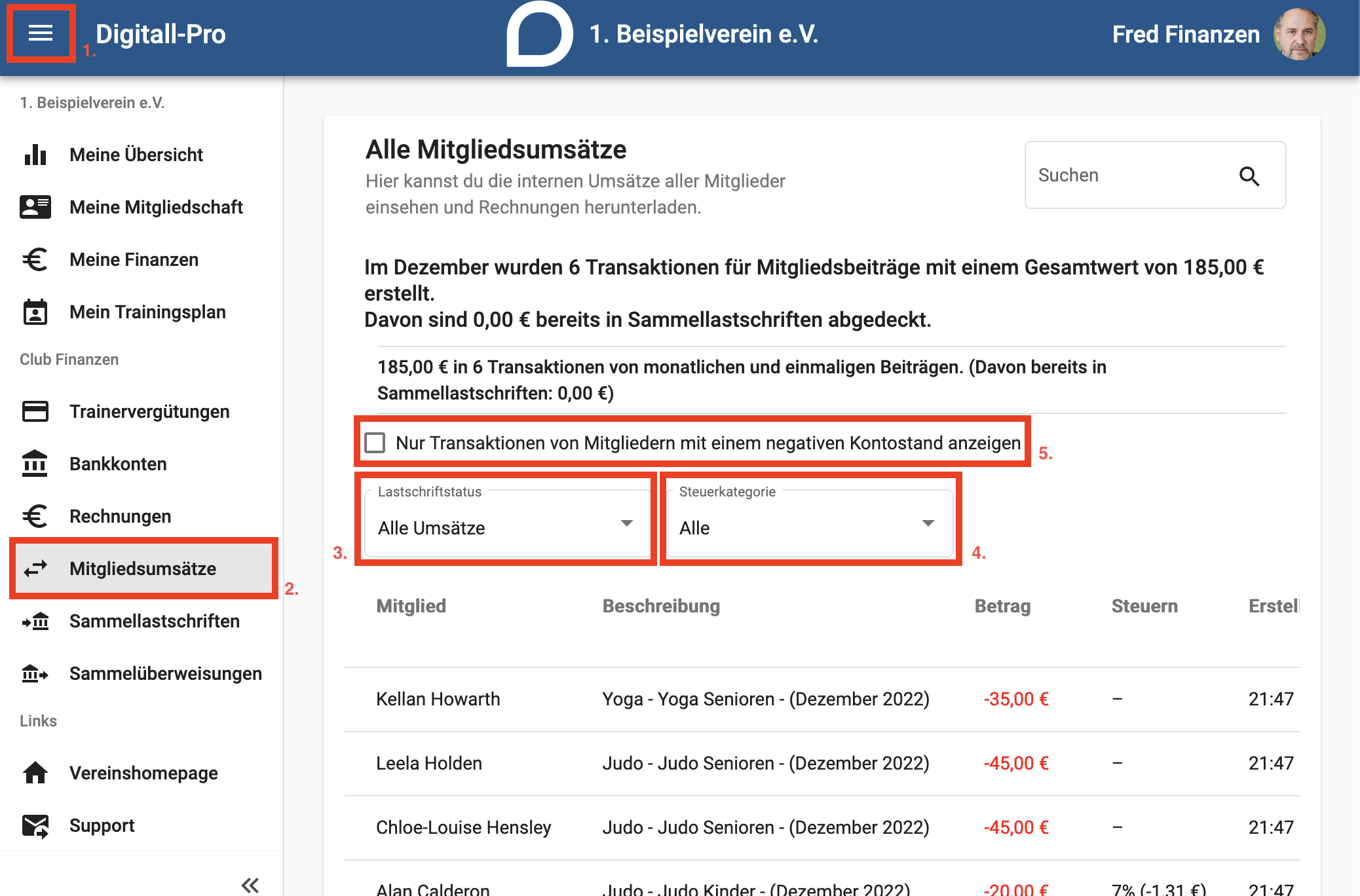Image resolution: width=1360 pixels, height=896 pixels.
Task: Open the Support link
Action: (142, 825)
